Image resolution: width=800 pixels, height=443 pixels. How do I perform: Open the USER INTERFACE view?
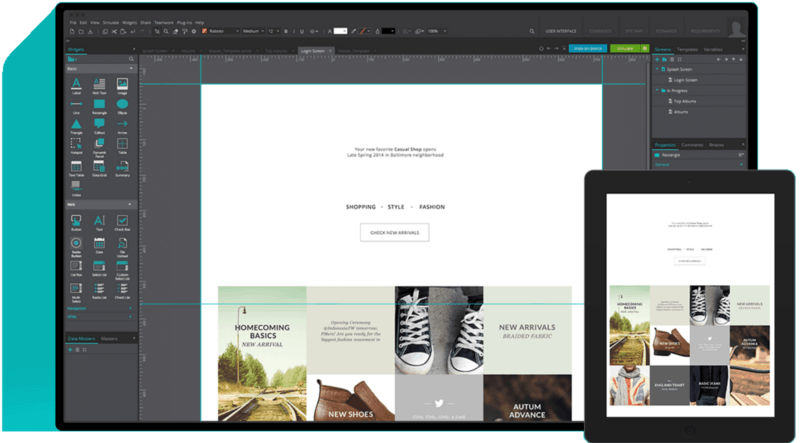coord(561,31)
